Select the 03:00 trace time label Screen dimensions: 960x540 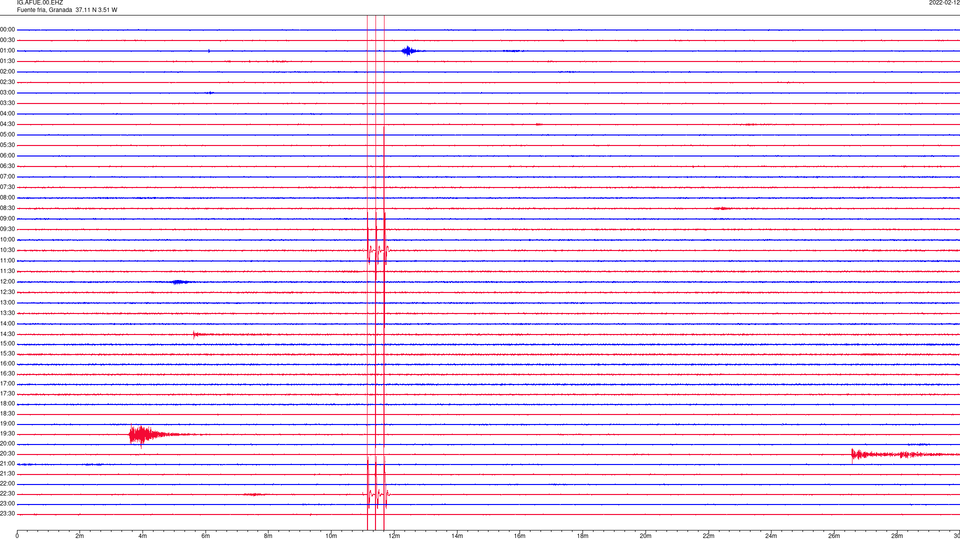(8, 92)
